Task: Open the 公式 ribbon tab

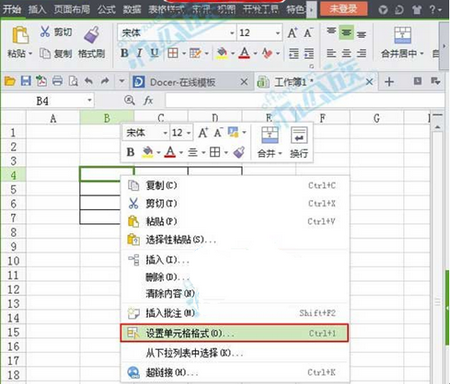Action: coord(107,9)
